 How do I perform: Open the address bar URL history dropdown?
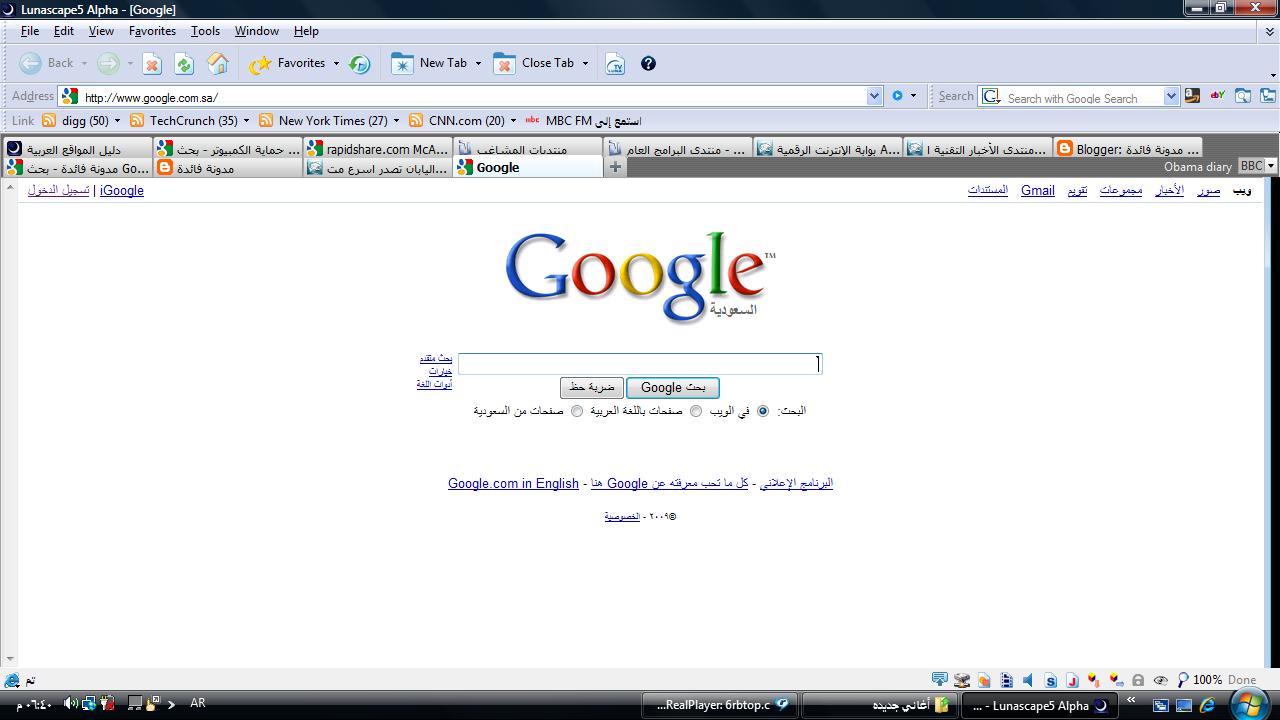874,96
